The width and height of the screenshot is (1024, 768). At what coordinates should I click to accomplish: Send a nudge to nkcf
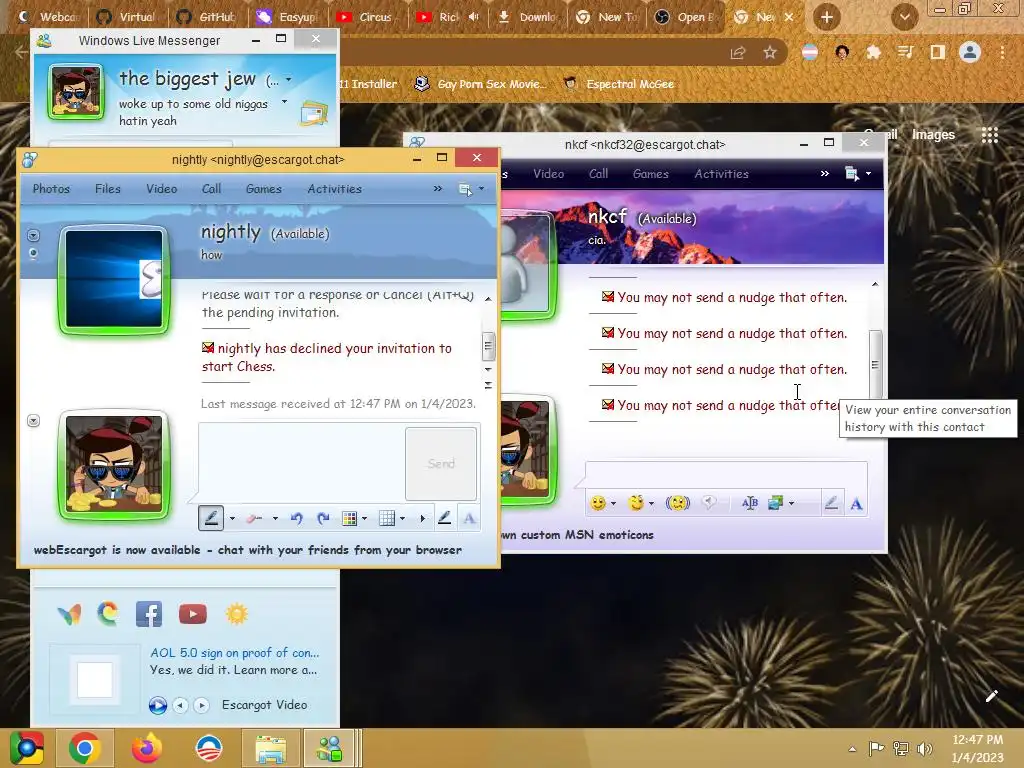click(678, 503)
